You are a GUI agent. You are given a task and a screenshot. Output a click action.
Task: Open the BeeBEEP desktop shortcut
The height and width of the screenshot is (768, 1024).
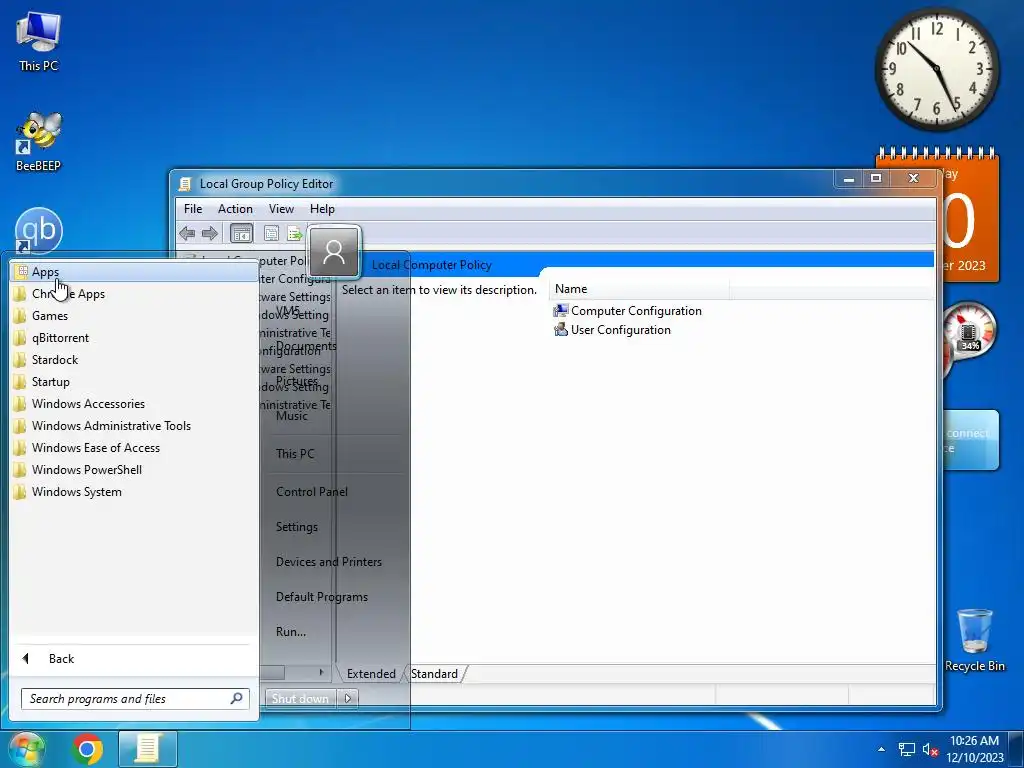pos(38,142)
